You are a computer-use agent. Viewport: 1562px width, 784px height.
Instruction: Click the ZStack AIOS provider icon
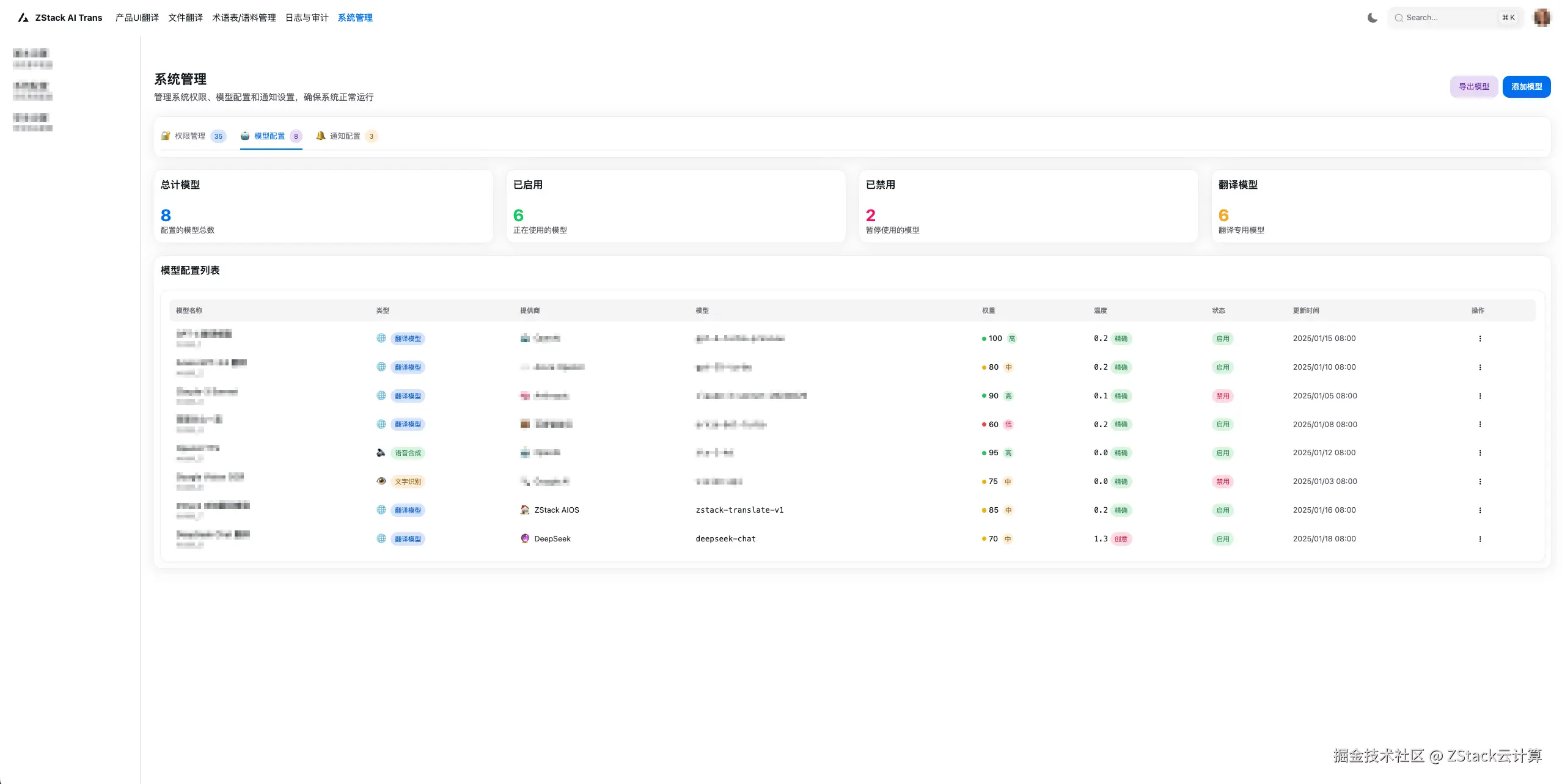(524, 510)
